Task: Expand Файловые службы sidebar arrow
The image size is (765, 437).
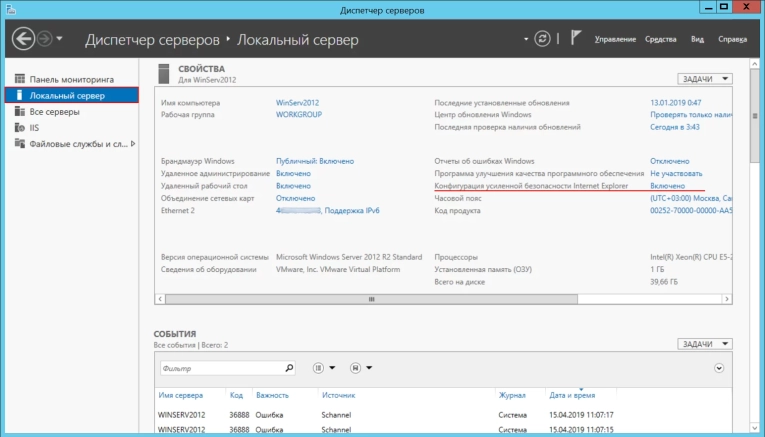Action: pos(134,143)
